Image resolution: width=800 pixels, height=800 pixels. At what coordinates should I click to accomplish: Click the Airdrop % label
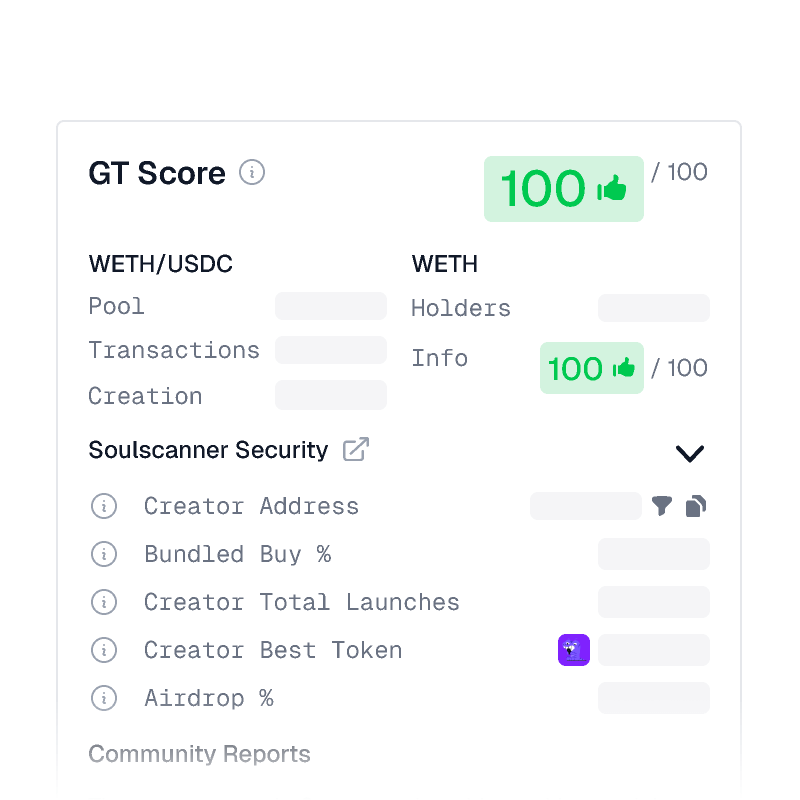pos(209,698)
